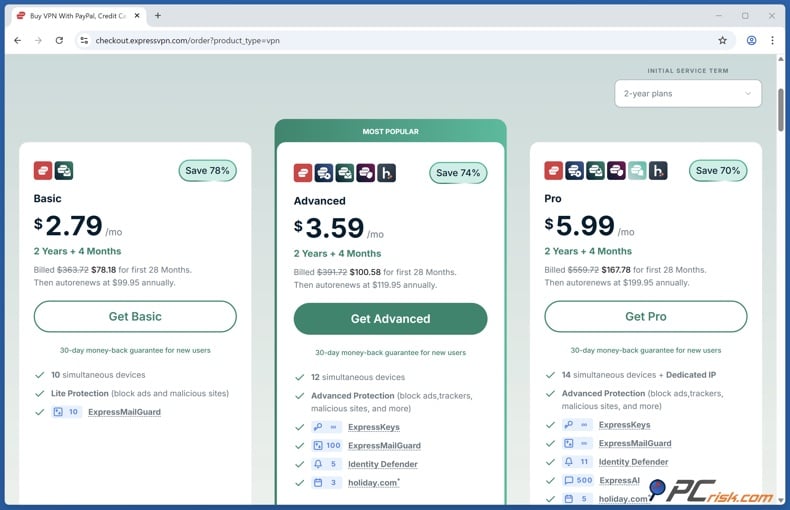Click the Save 74% badge
The image size is (790, 510).
(x=458, y=173)
